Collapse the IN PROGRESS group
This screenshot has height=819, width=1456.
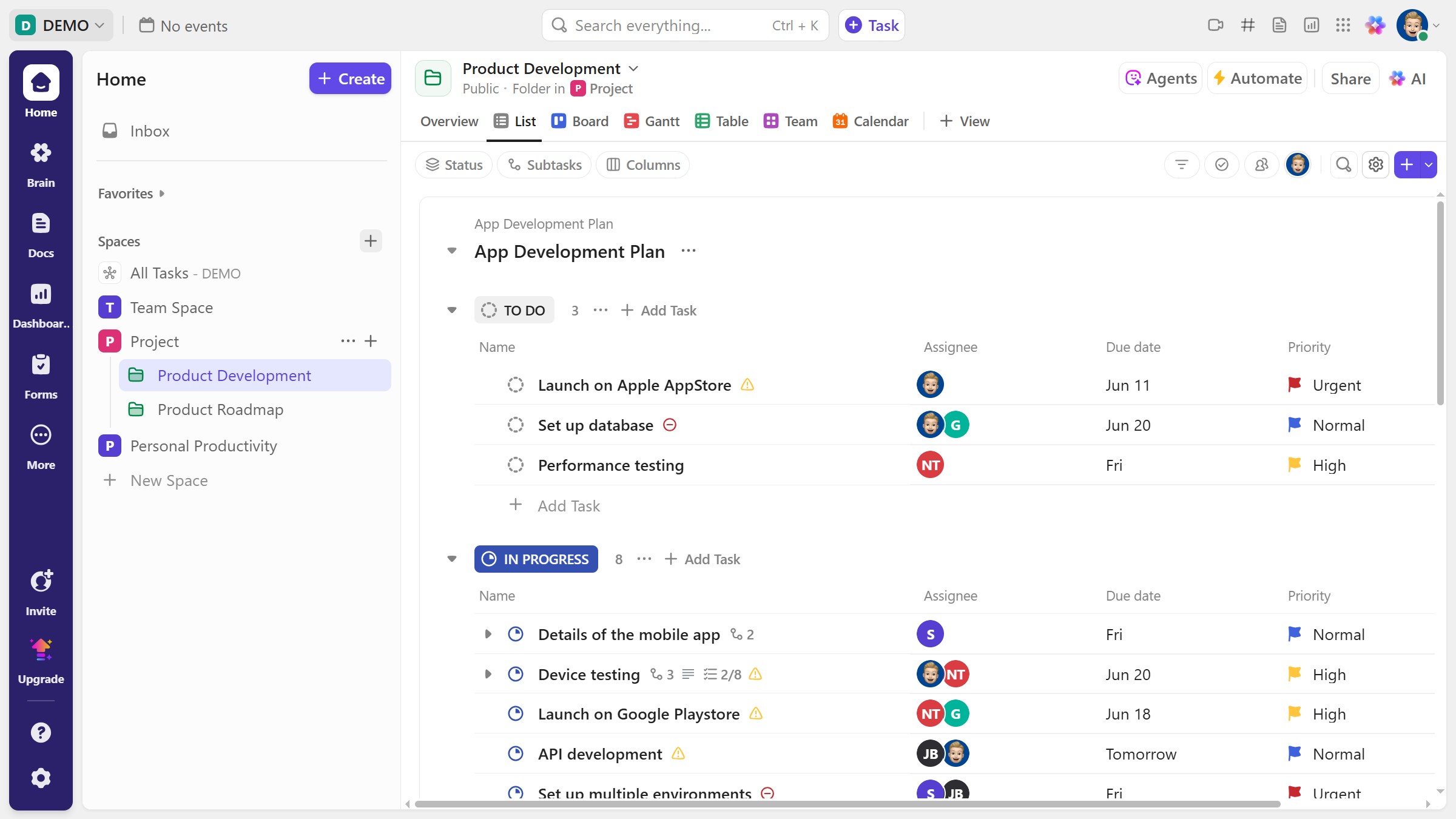pyautogui.click(x=452, y=559)
